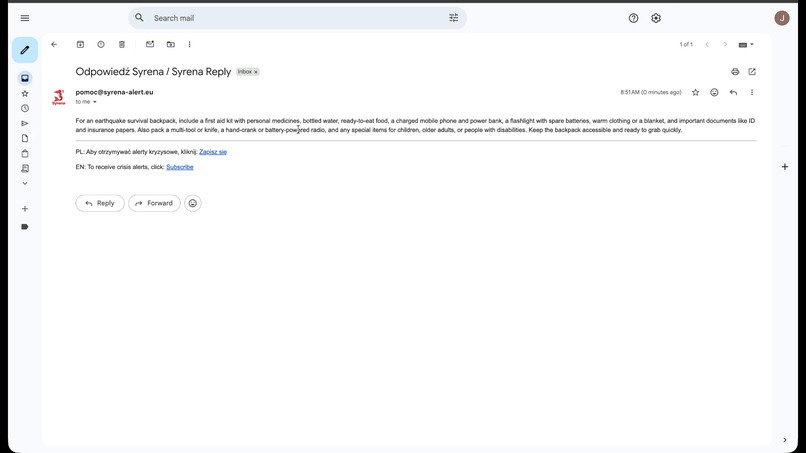Show search options filter icon
The height and width of the screenshot is (453, 806).
(x=453, y=18)
